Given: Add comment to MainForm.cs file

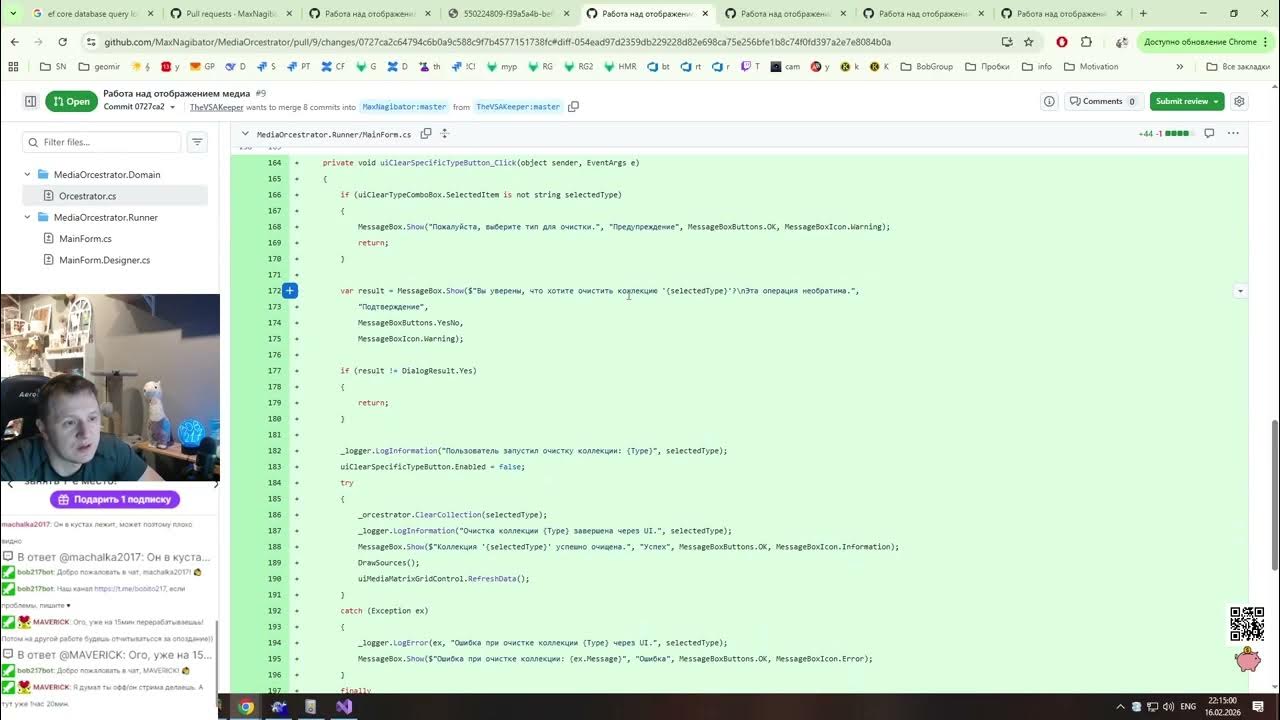Looking at the screenshot, I should click(x=1209, y=133).
